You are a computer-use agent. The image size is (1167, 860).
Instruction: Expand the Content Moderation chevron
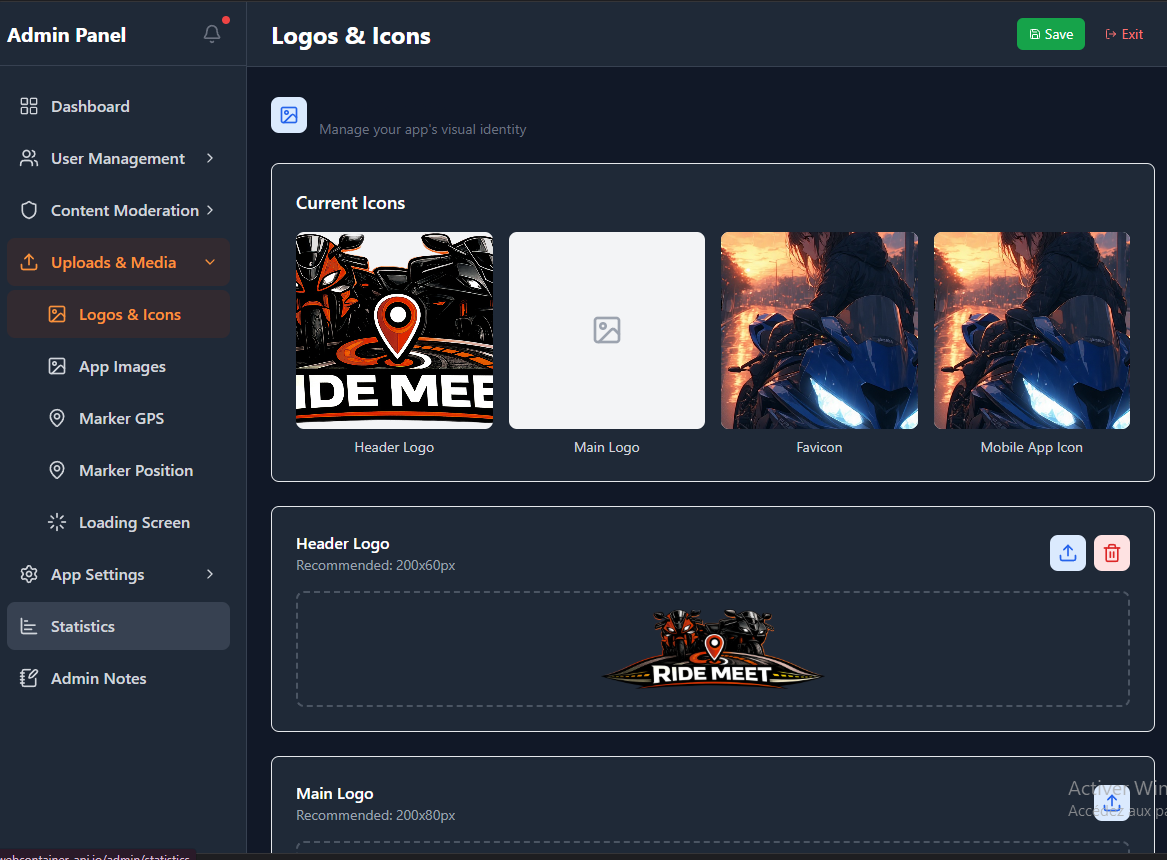click(210, 210)
